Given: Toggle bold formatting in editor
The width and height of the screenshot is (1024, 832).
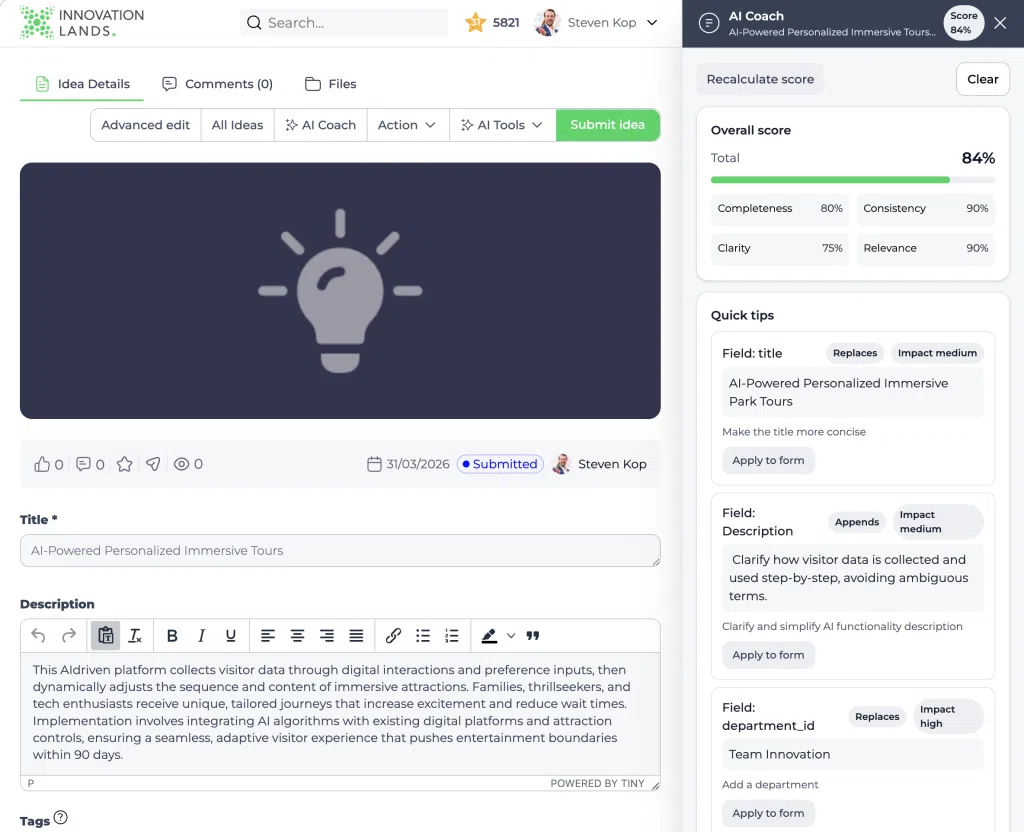Looking at the screenshot, I should click(x=172, y=635).
